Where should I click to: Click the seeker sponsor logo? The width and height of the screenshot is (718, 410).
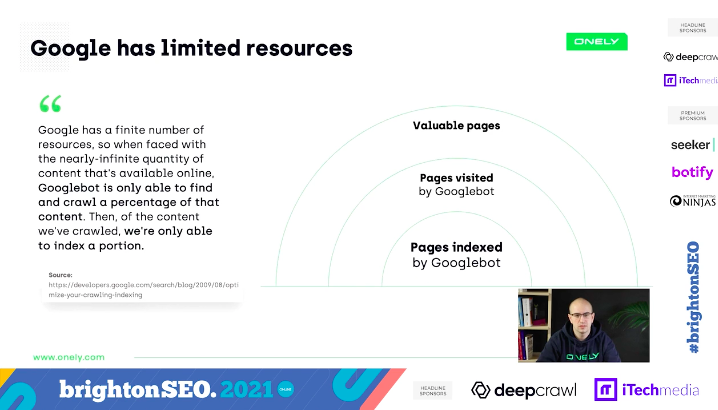tap(692, 145)
